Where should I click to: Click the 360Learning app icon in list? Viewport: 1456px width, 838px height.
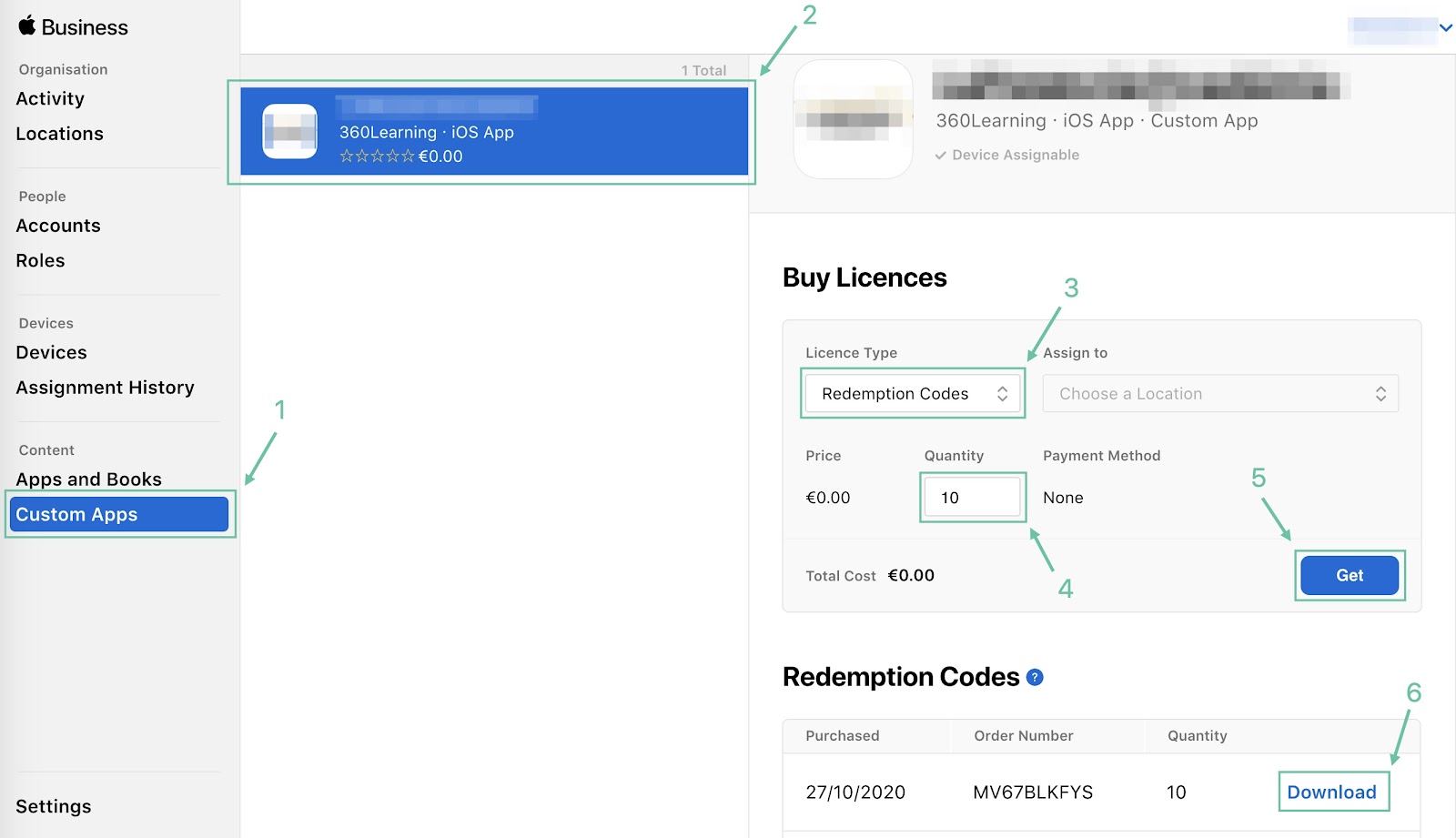pyautogui.click(x=290, y=131)
